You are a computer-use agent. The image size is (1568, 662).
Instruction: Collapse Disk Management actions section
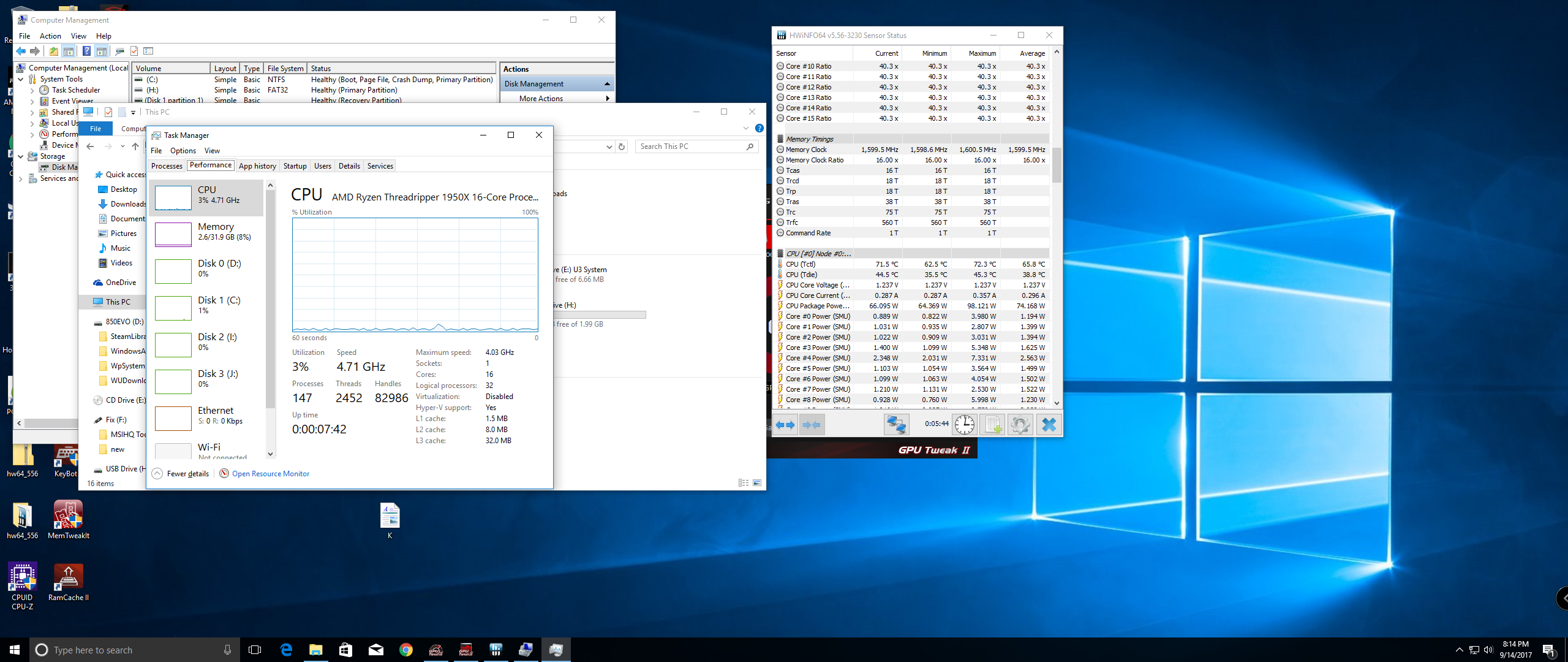(607, 84)
